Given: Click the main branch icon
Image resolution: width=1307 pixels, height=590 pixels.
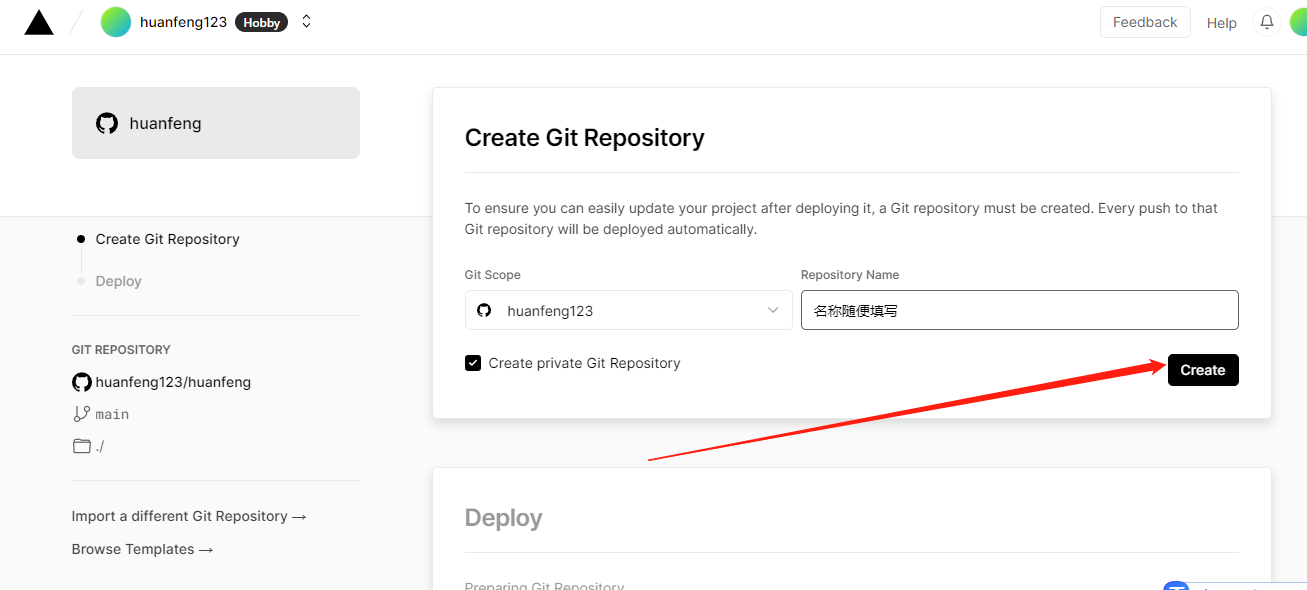Looking at the screenshot, I should tap(82, 414).
